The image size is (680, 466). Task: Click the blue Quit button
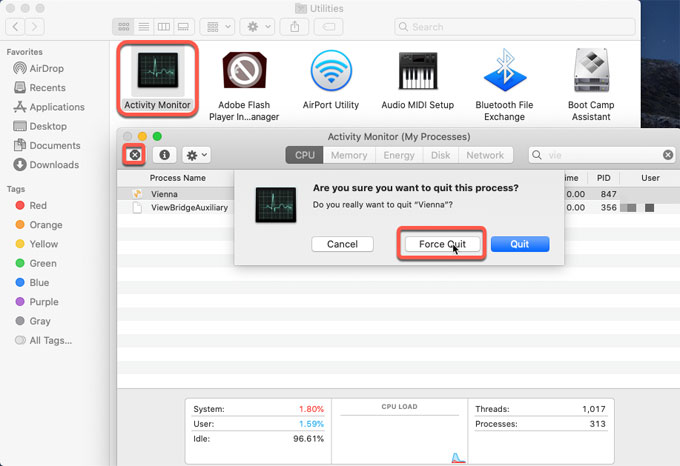pyautogui.click(x=519, y=244)
